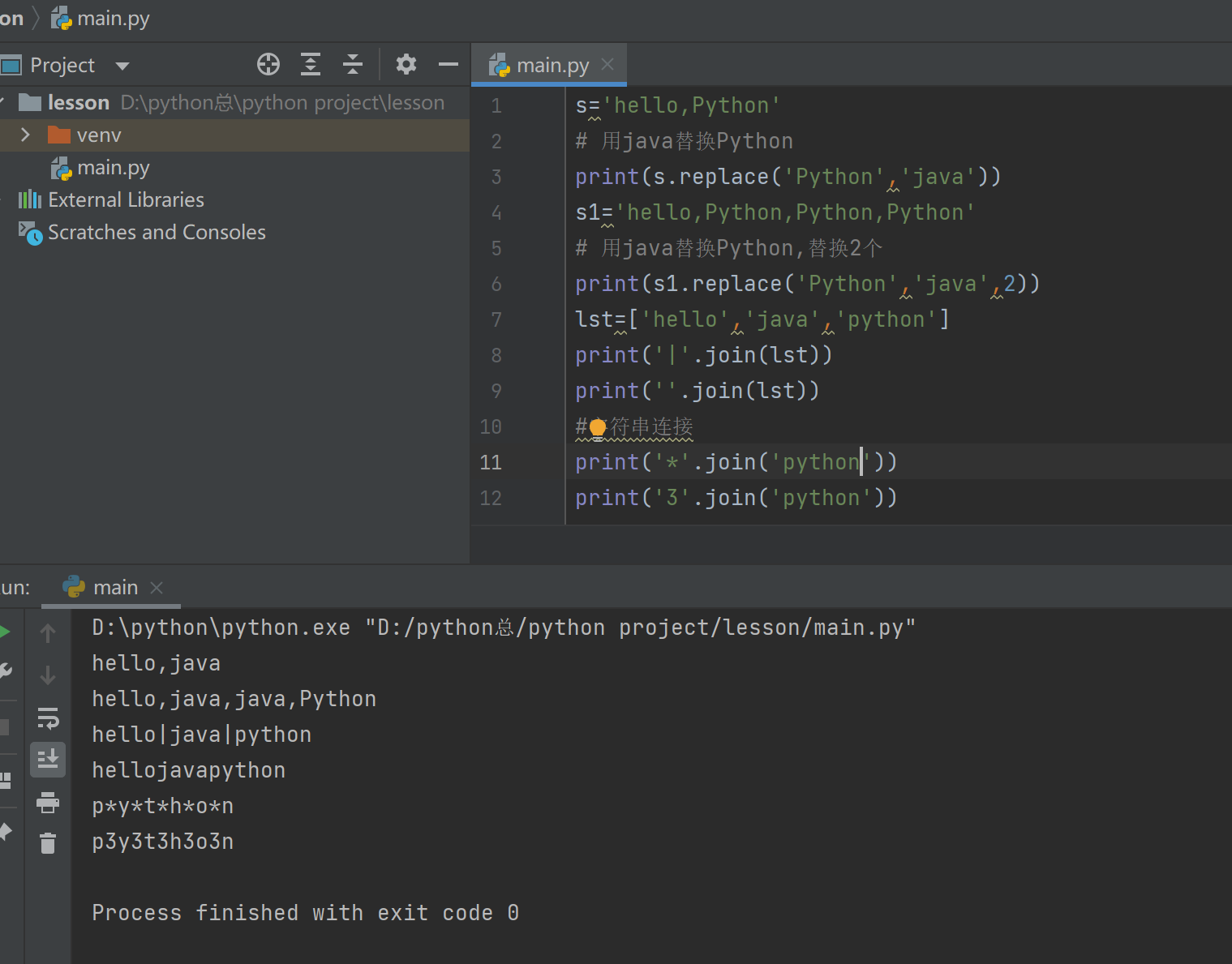Collapse all items in Project panel
Image resolution: width=1232 pixels, height=964 pixels.
(x=353, y=64)
